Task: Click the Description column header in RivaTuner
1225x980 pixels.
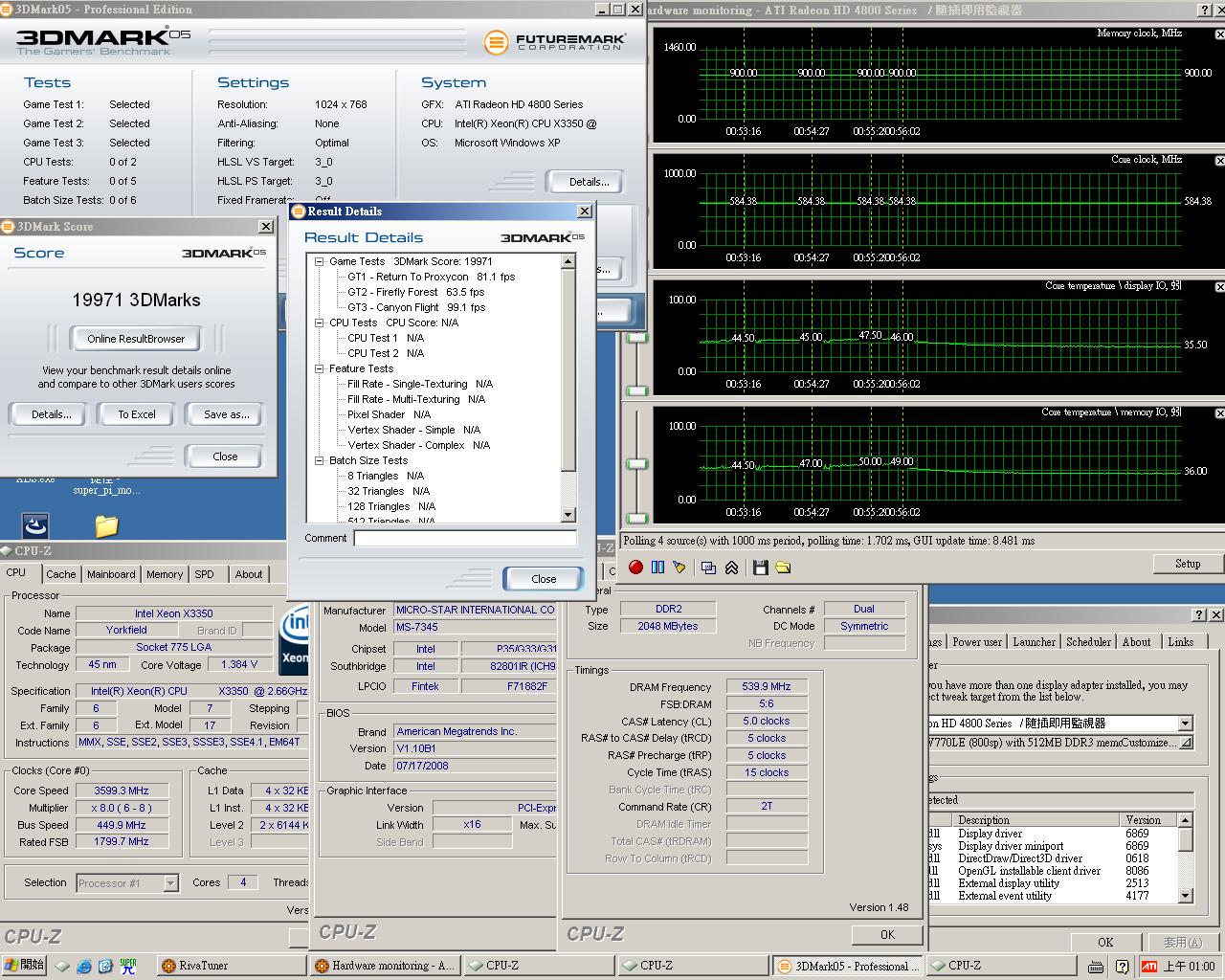Action: [x=1037, y=820]
